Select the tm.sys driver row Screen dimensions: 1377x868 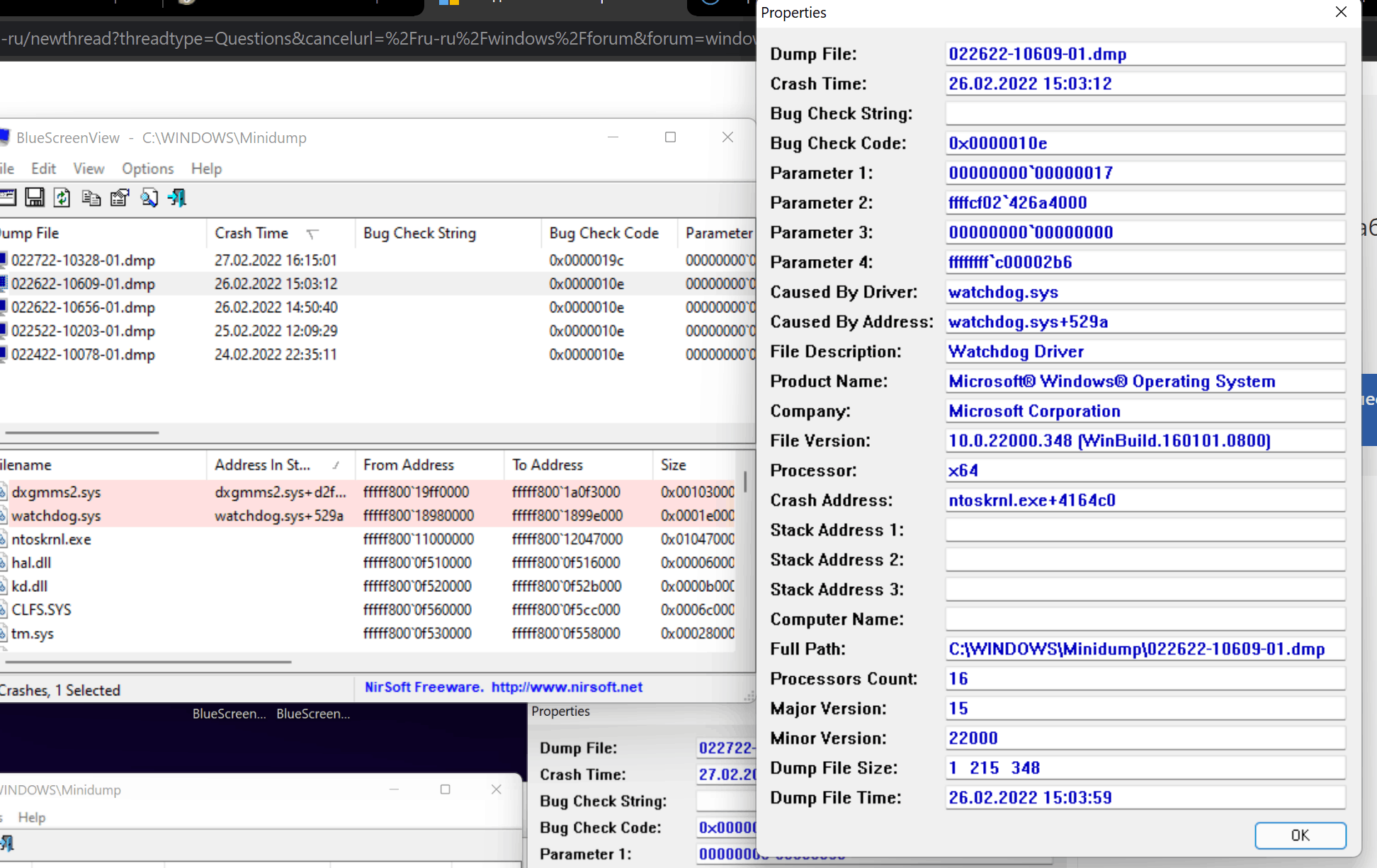(x=368, y=633)
